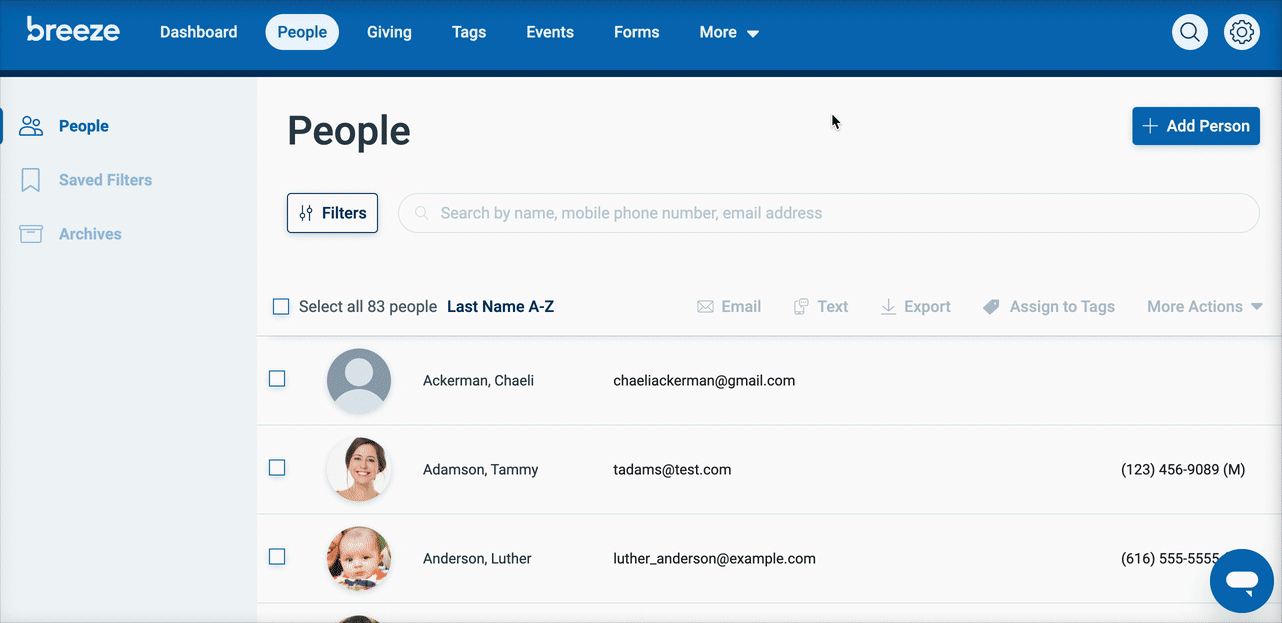Open the Events tab

coord(550,32)
